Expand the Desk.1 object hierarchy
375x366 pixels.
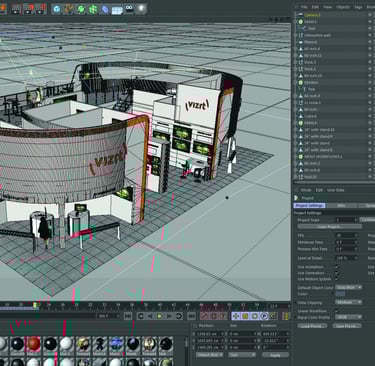pyautogui.click(x=296, y=69)
